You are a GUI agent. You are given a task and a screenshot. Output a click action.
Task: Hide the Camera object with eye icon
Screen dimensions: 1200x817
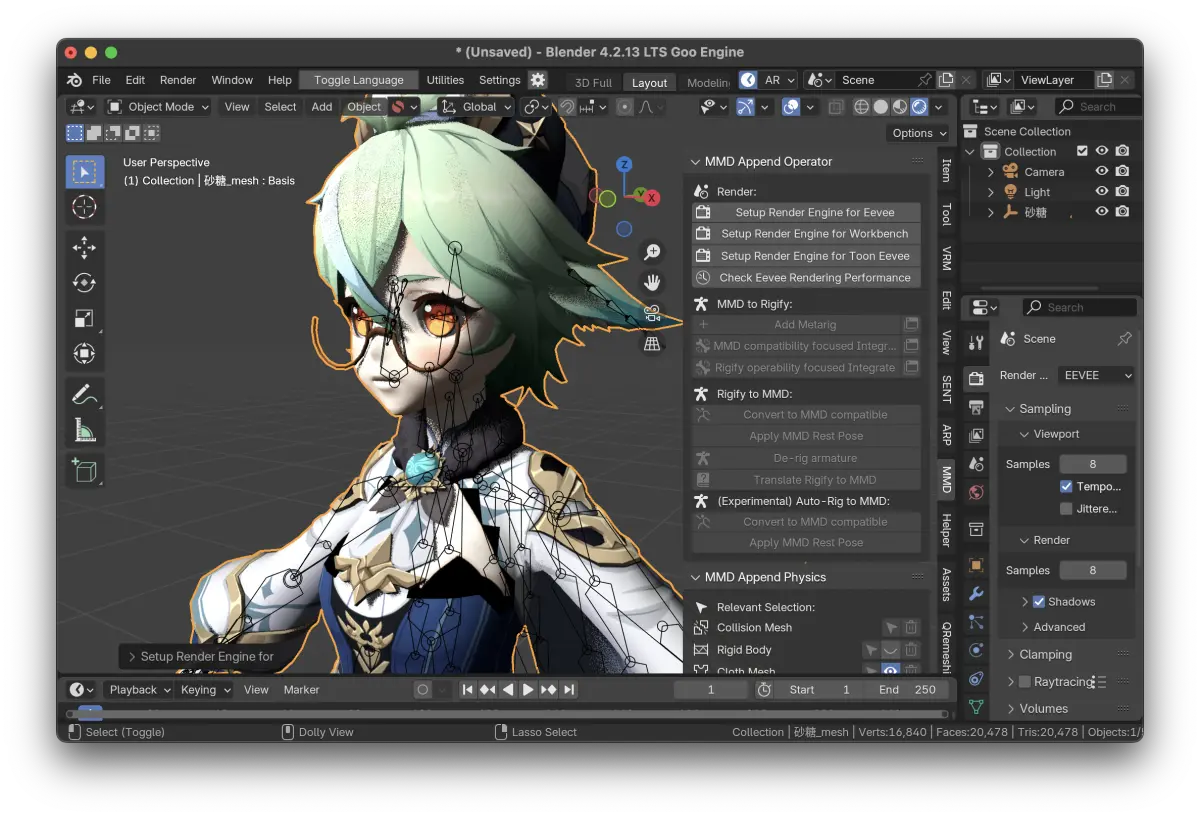pyautogui.click(x=1102, y=171)
